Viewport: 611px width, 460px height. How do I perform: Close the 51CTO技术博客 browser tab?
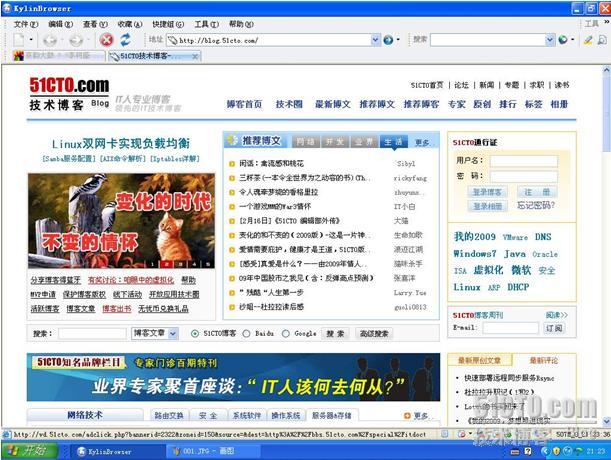tap(195, 57)
